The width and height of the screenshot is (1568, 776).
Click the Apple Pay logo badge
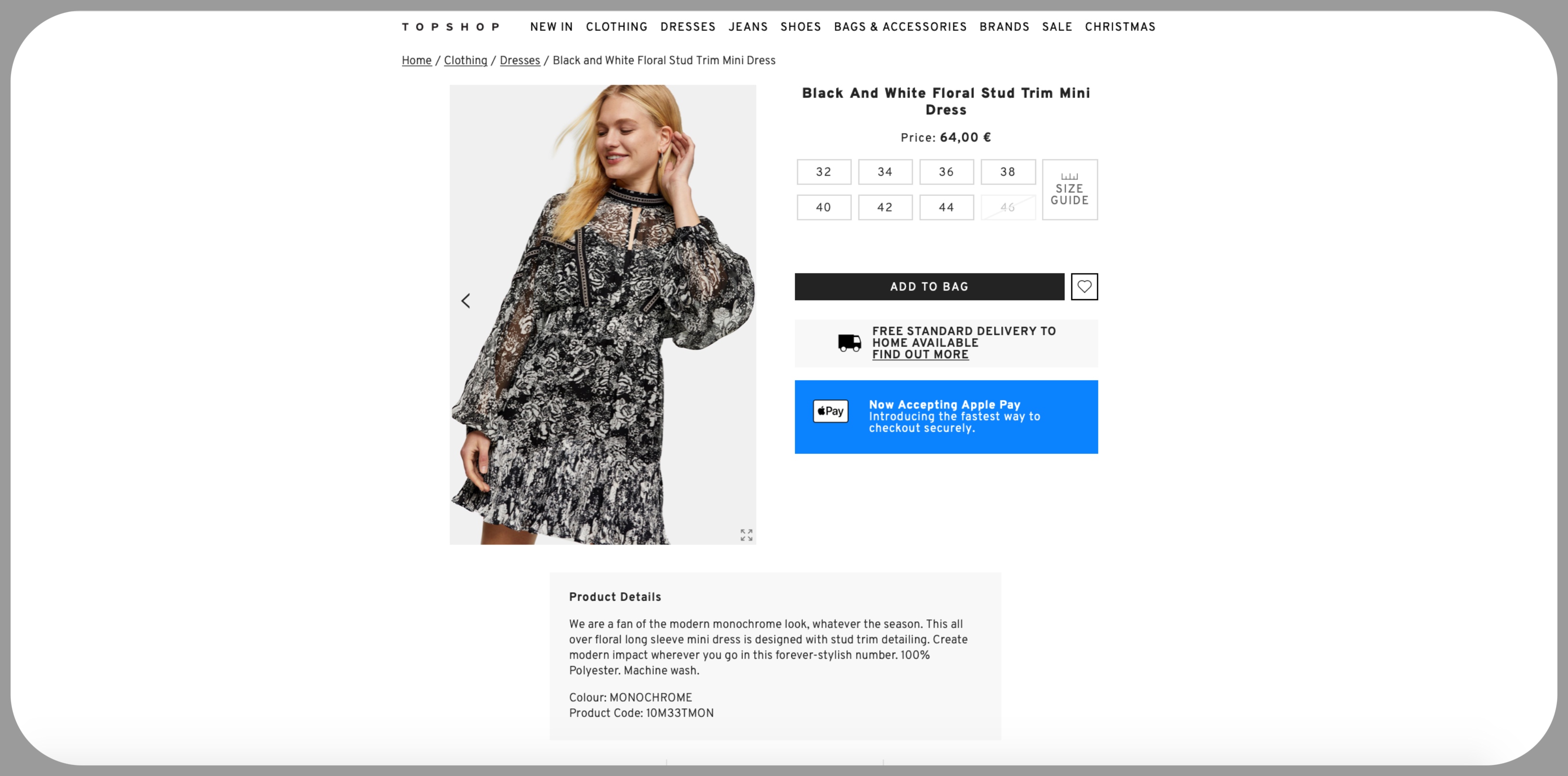tap(830, 411)
